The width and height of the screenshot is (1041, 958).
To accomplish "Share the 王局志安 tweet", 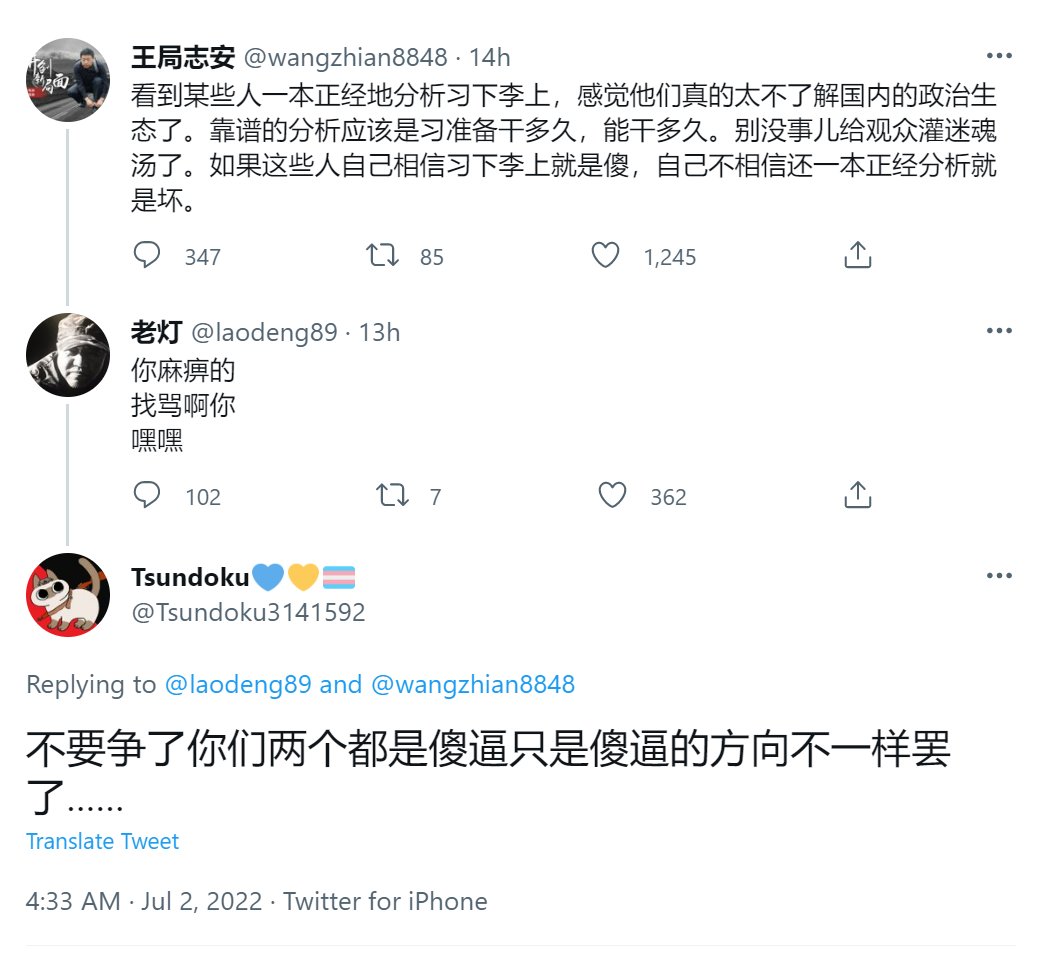I will tap(857, 256).
